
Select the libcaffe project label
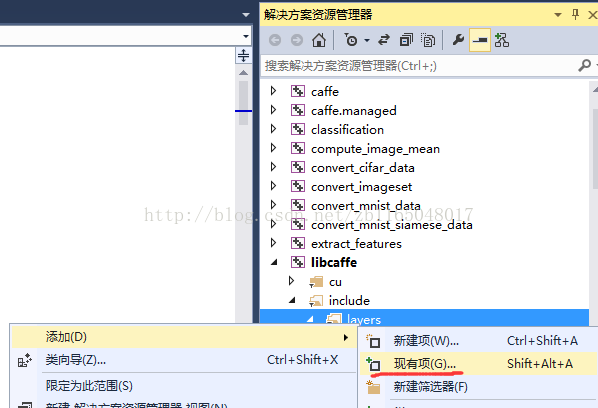pyautogui.click(x=334, y=262)
